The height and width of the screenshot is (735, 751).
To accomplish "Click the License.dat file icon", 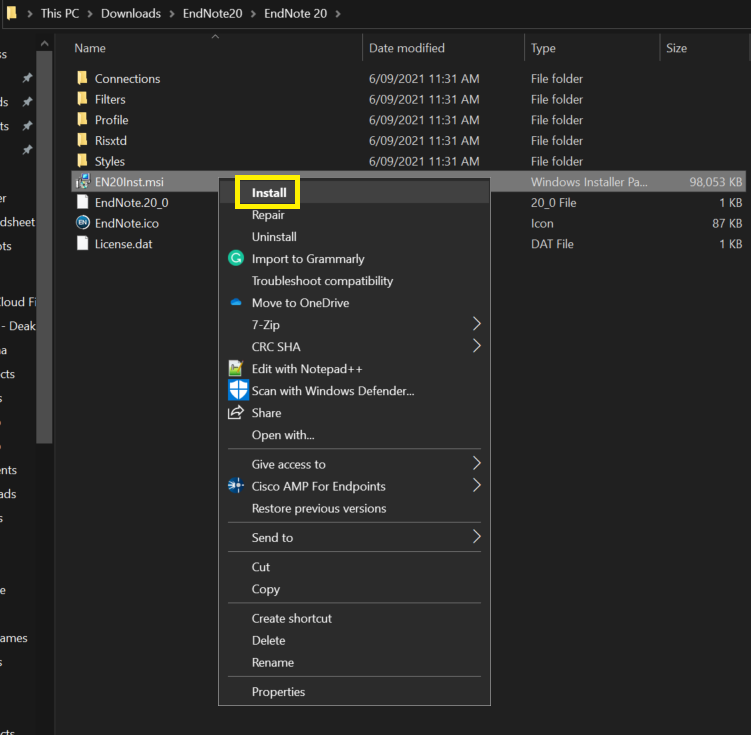I will (82, 243).
